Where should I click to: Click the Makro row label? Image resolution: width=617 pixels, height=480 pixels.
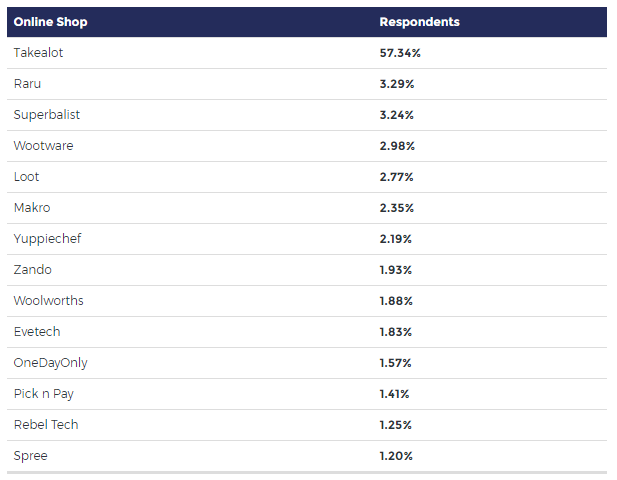coord(32,208)
